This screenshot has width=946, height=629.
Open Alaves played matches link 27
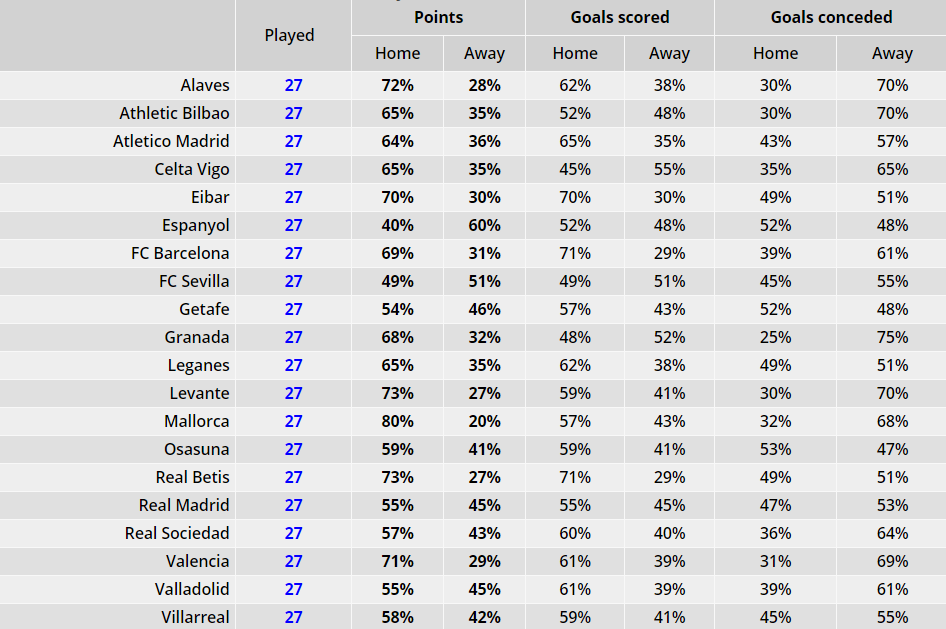[293, 85]
